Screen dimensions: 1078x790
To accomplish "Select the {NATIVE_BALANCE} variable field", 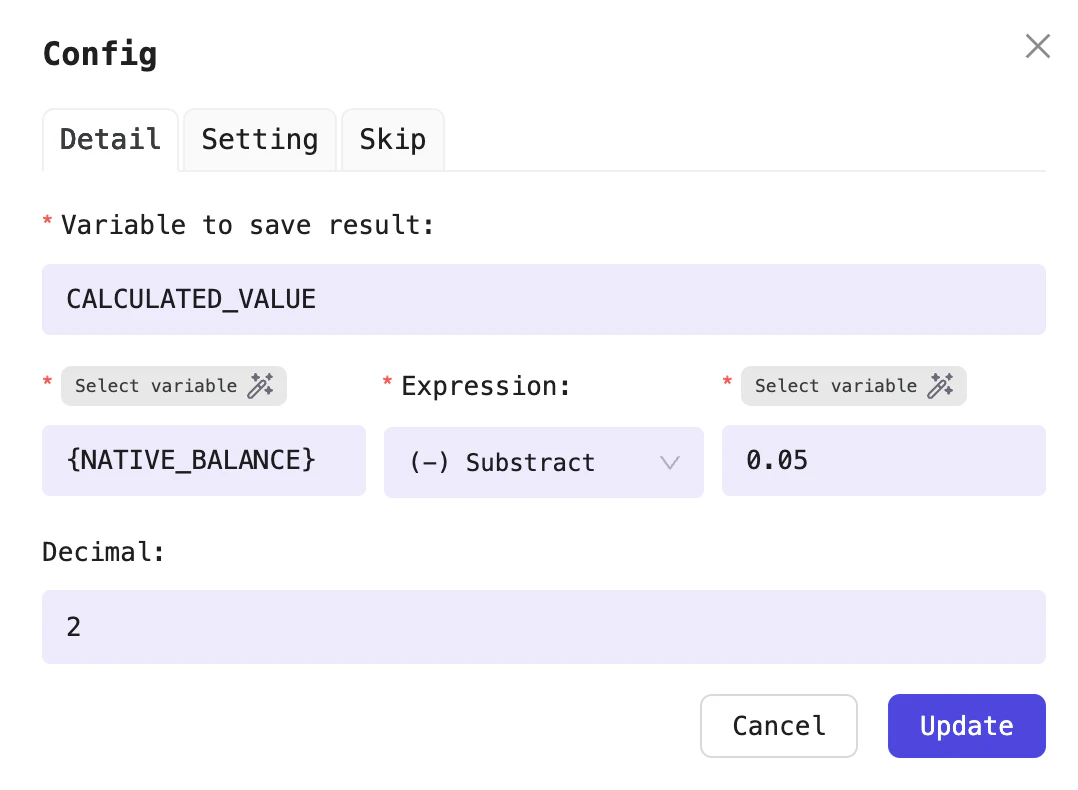I will (x=204, y=460).
